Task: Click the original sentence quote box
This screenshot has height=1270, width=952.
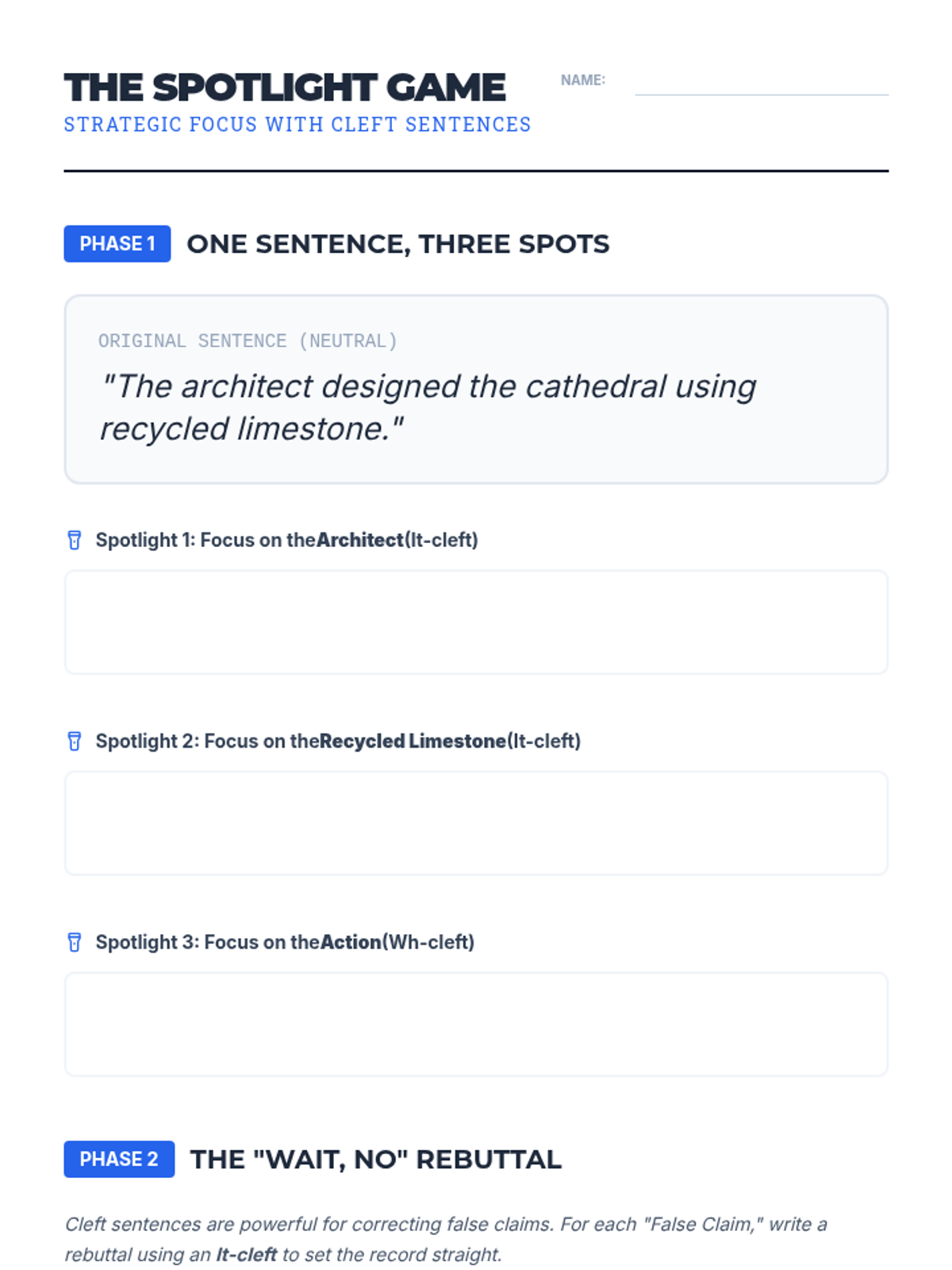Action: point(476,389)
